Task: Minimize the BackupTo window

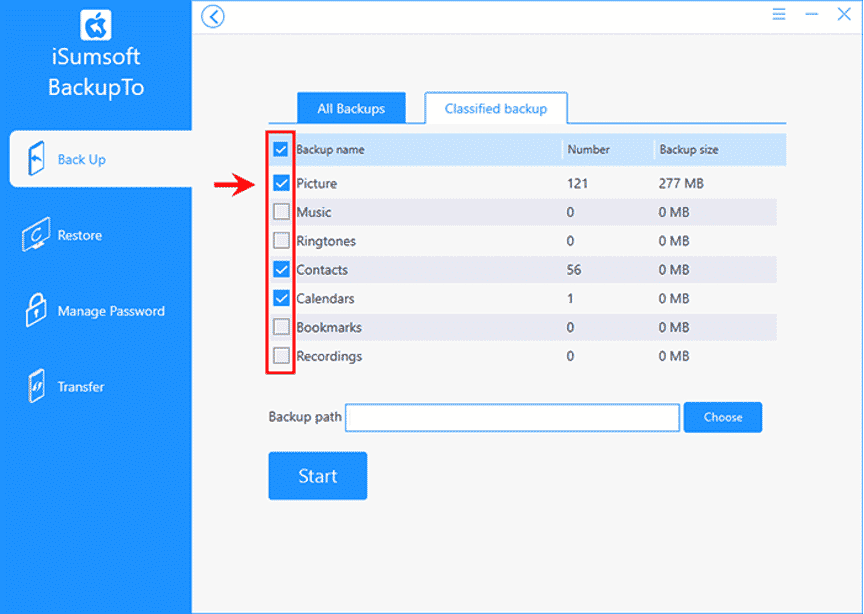Action: pyautogui.click(x=812, y=14)
